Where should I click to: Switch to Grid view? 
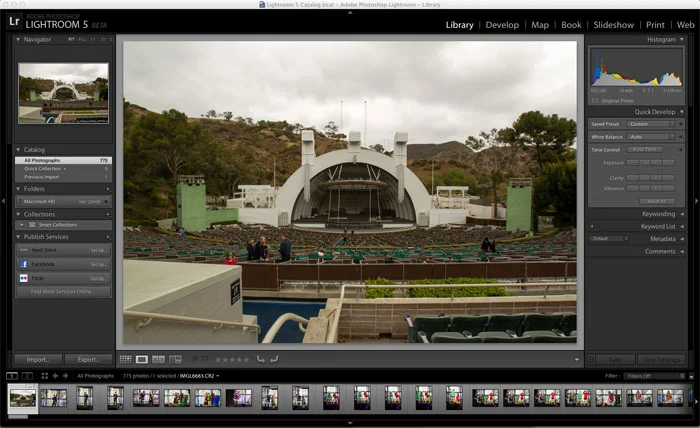pos(125,359)
